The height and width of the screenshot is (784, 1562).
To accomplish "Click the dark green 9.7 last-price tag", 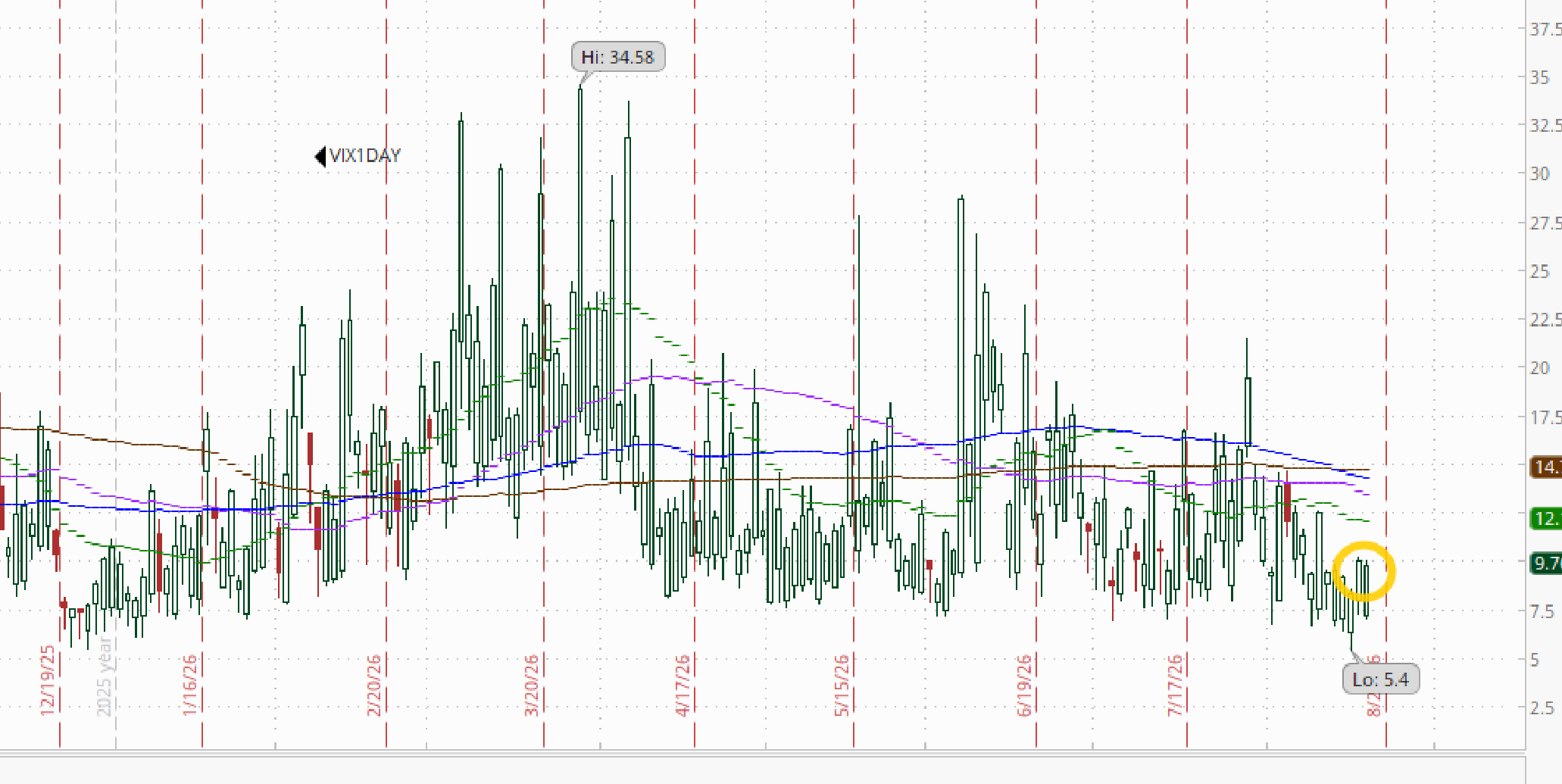I will tap(1545, 564).
